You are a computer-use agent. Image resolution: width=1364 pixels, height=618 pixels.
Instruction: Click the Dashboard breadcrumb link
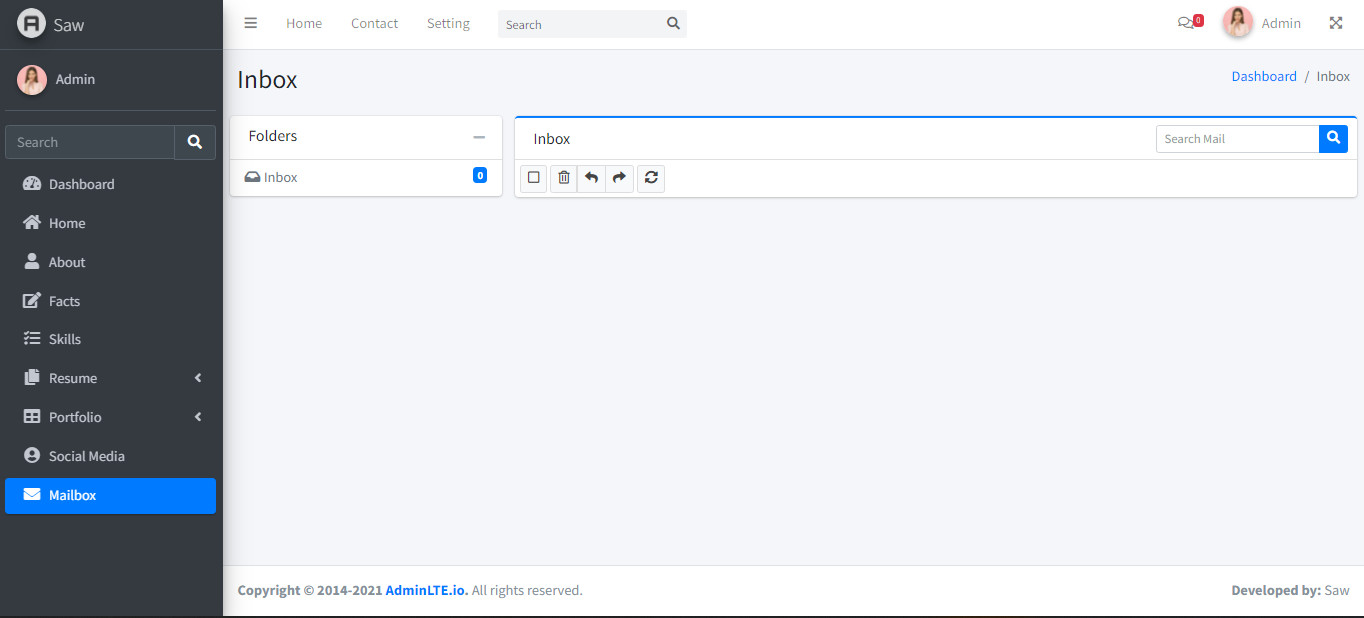click(x=1264, y=76)
